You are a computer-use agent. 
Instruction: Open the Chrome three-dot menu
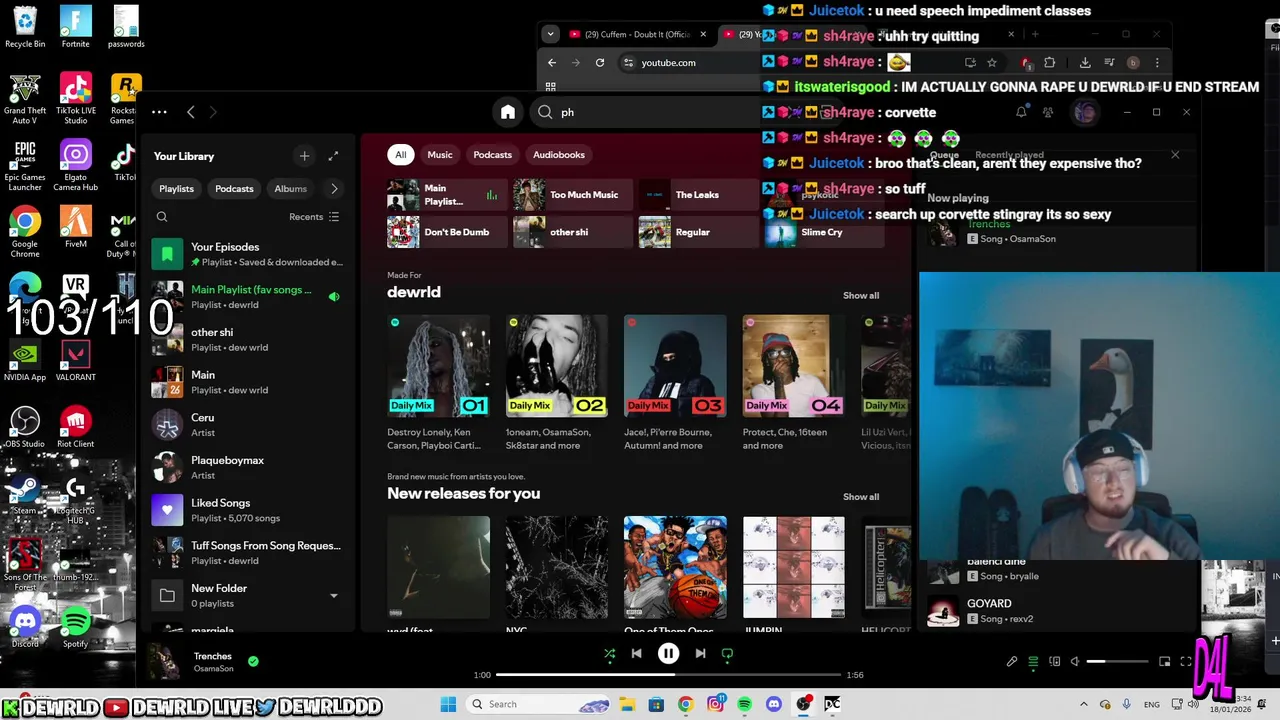tap(1157, 62)
